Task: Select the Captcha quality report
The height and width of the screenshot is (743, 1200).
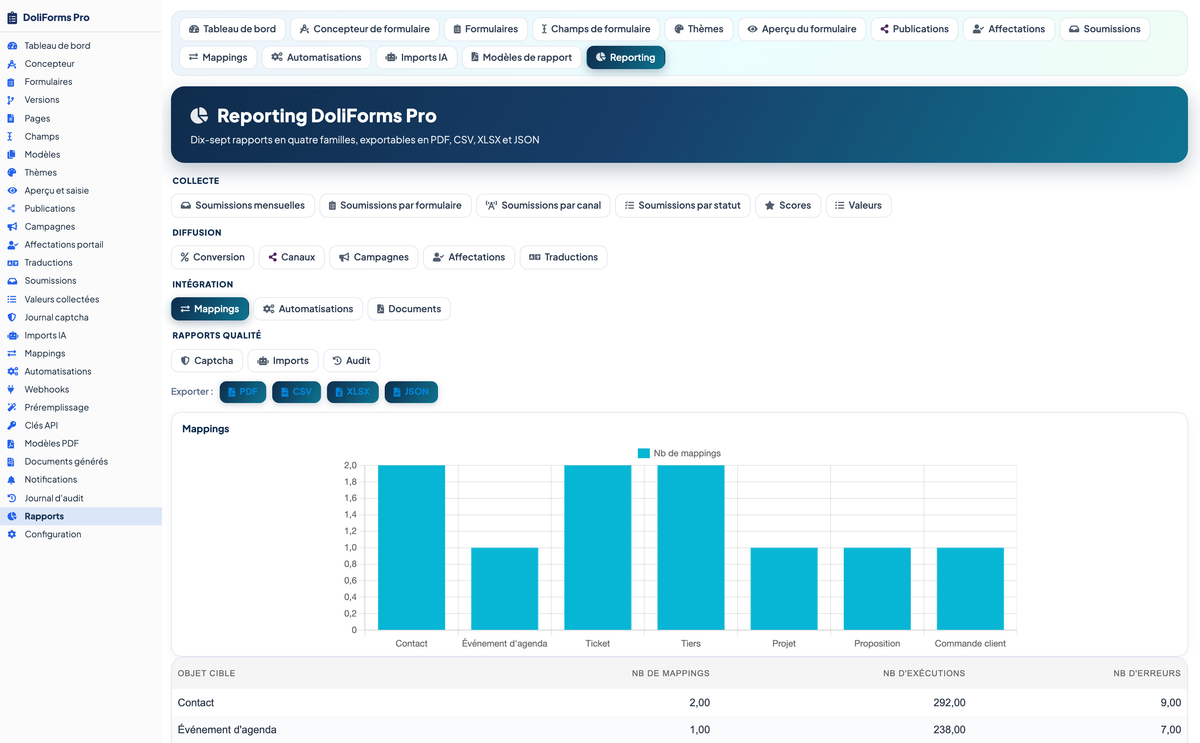Action: coord(207,360)
